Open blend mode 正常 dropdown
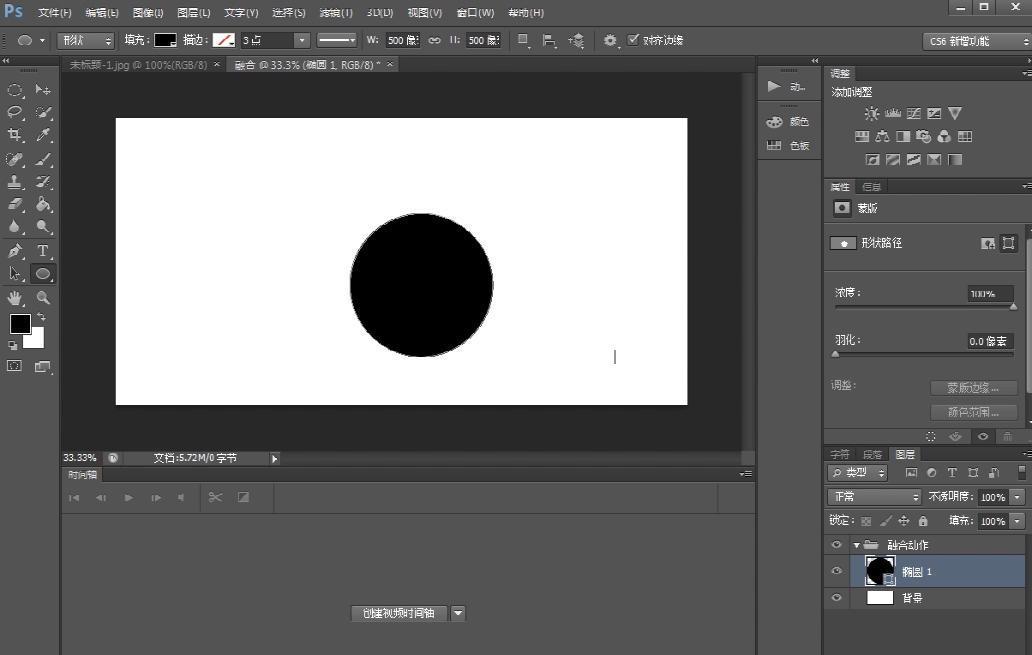 873,496
